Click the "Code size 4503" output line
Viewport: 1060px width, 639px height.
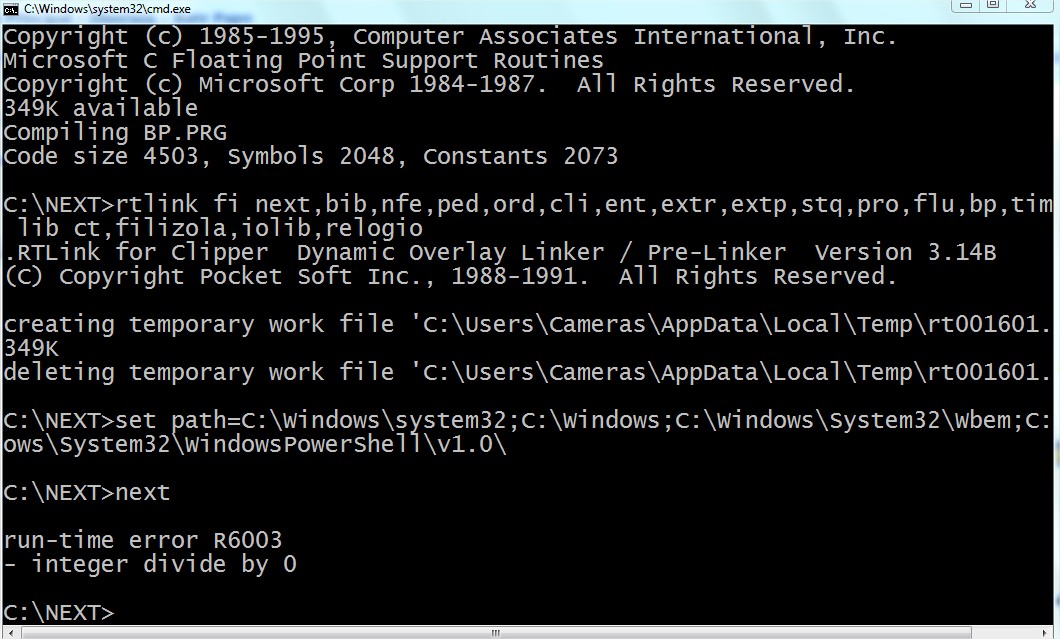click(x=311, y=156)
